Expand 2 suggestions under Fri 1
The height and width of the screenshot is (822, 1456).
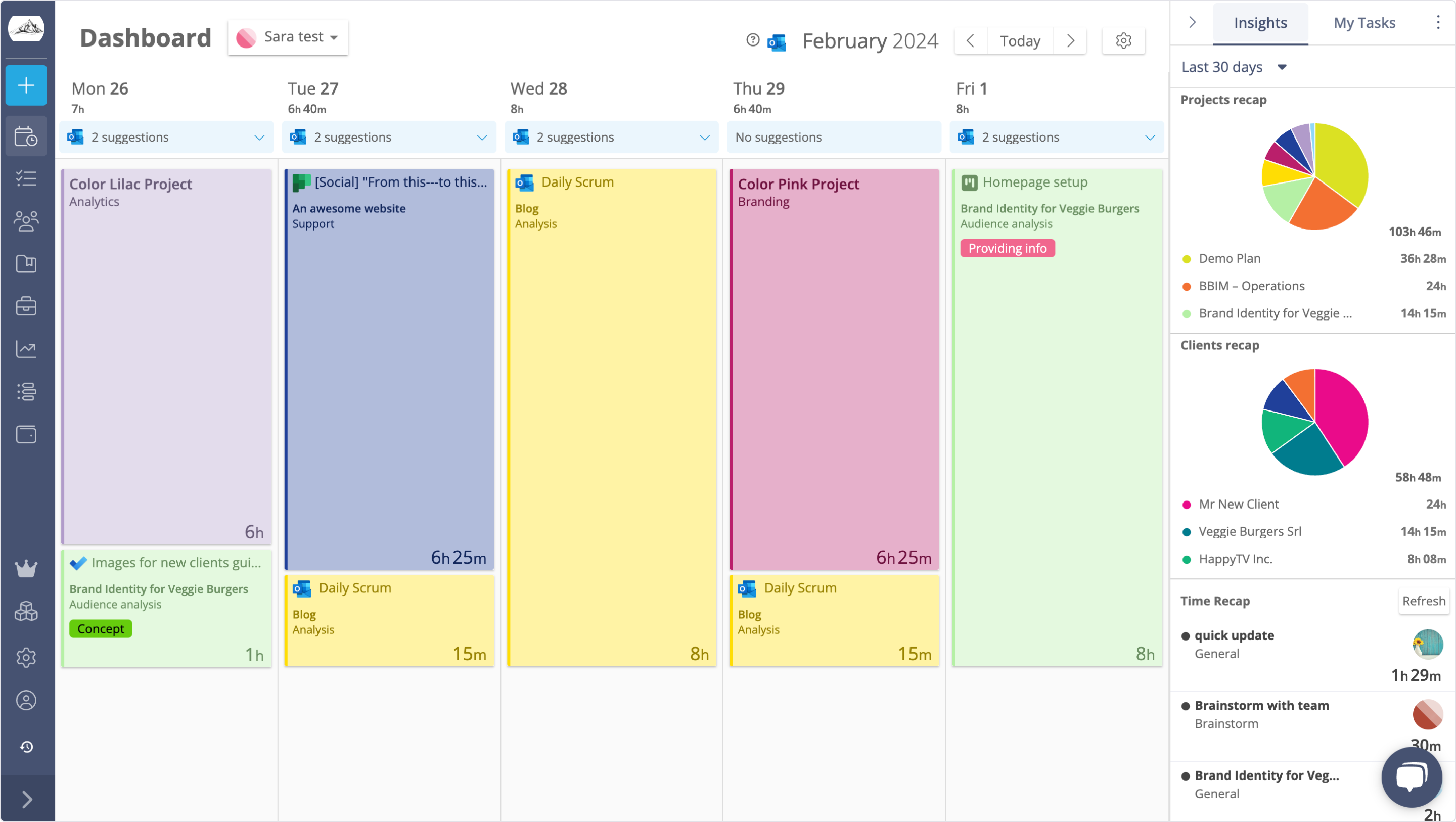(x=1057, y=137)
